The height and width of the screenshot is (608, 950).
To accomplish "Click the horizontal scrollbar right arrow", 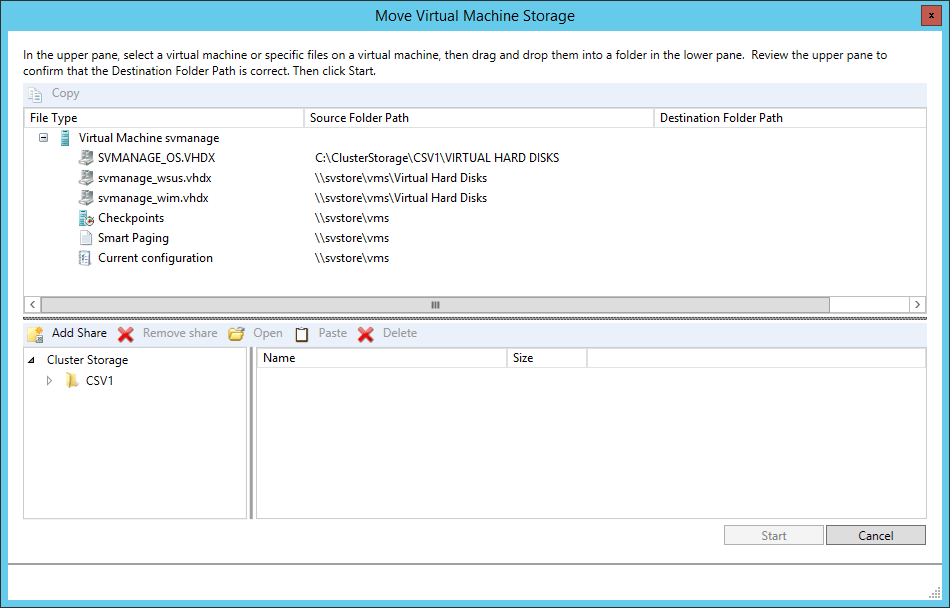I will tap(917, 305).
